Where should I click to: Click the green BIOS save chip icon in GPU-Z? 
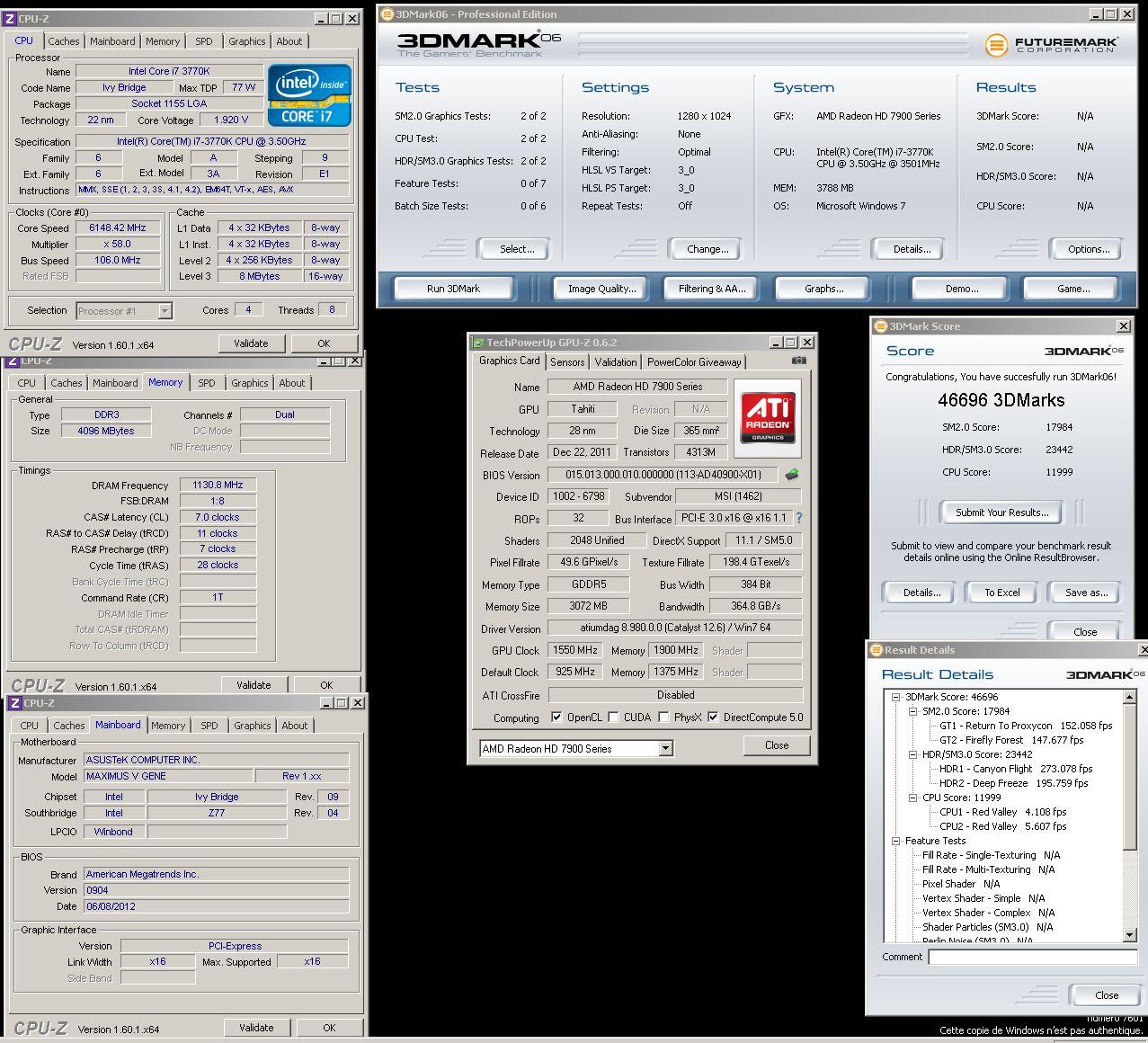point(791,475)
